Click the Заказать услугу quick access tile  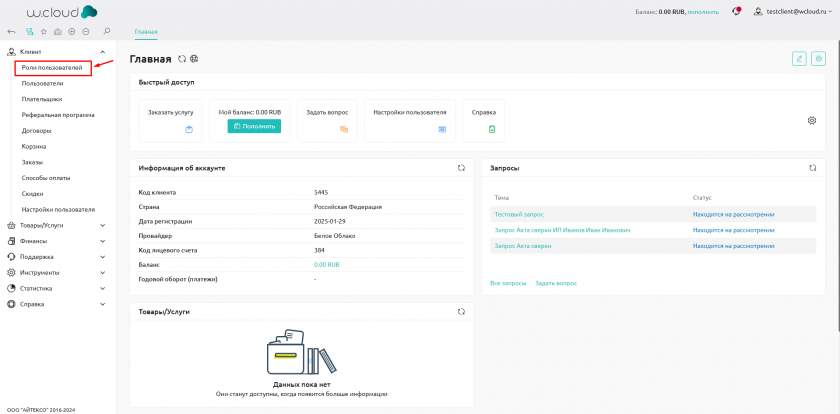[170, 119]
